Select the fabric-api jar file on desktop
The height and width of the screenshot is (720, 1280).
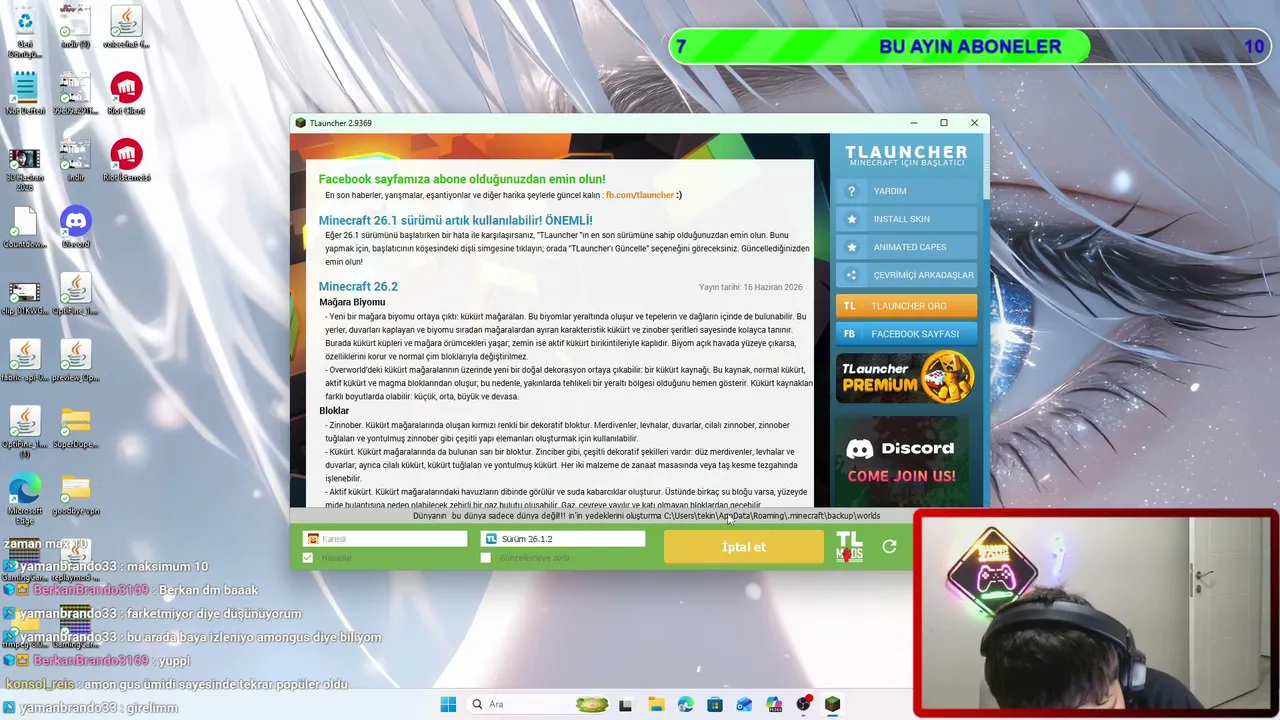[25, 360]
